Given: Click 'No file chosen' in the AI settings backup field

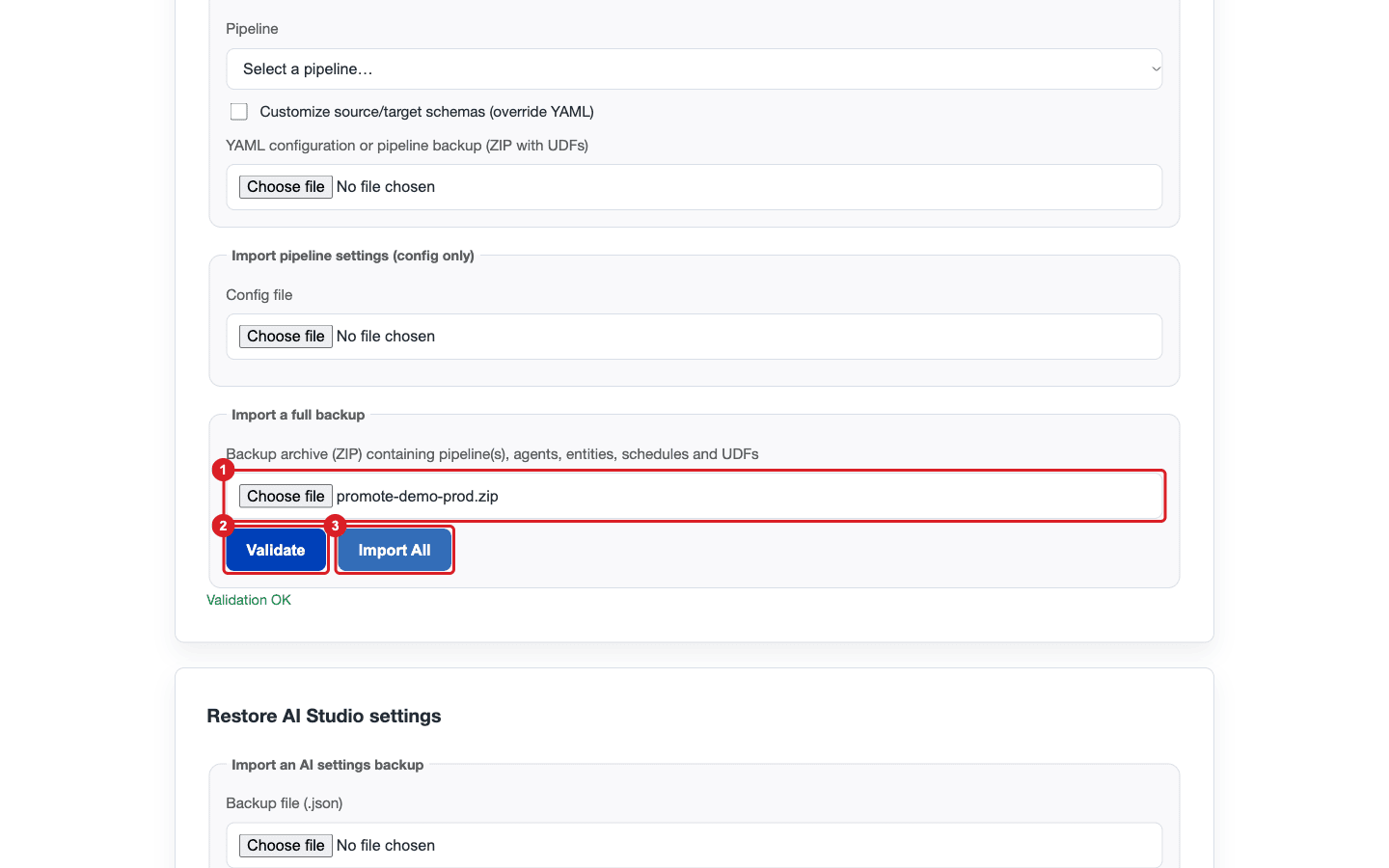Looking at the screenshot, I should click(x=386, y=846).
